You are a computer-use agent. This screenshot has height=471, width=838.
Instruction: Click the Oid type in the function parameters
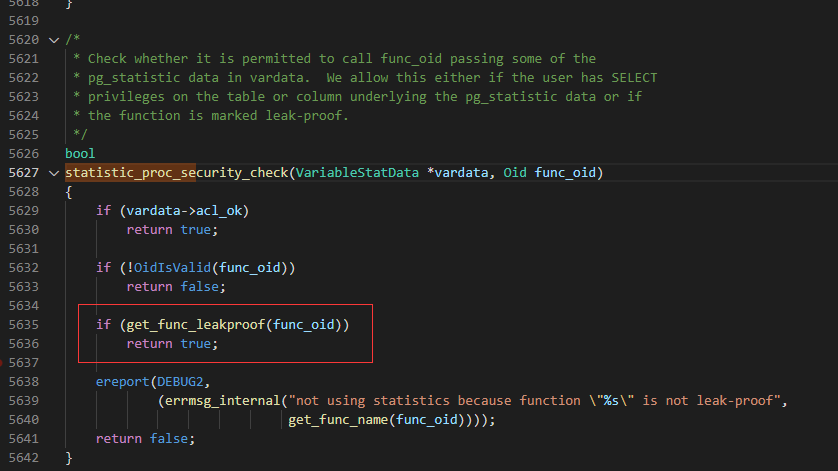[515, 173]
